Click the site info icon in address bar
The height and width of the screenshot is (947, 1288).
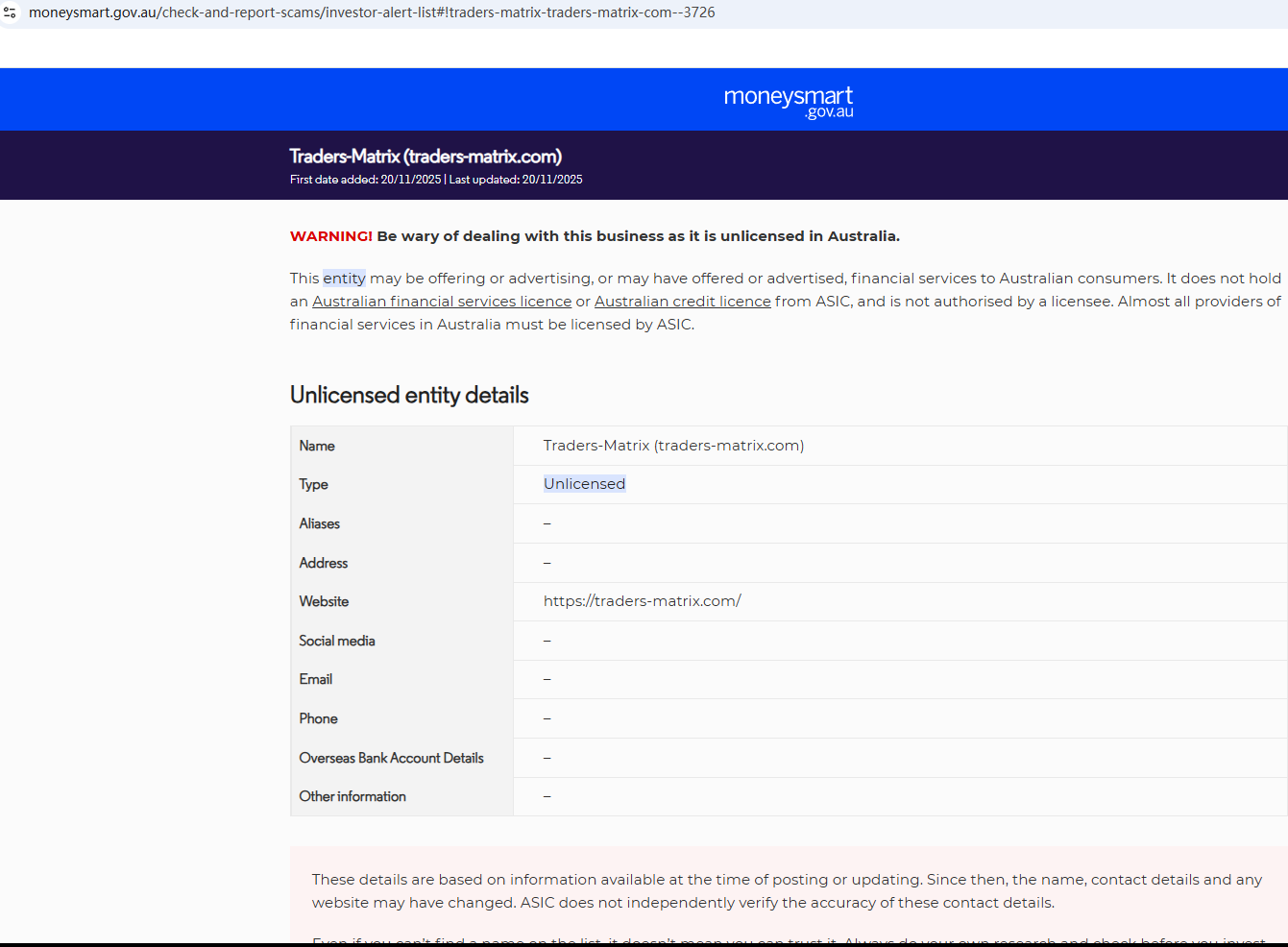point(11,12)
